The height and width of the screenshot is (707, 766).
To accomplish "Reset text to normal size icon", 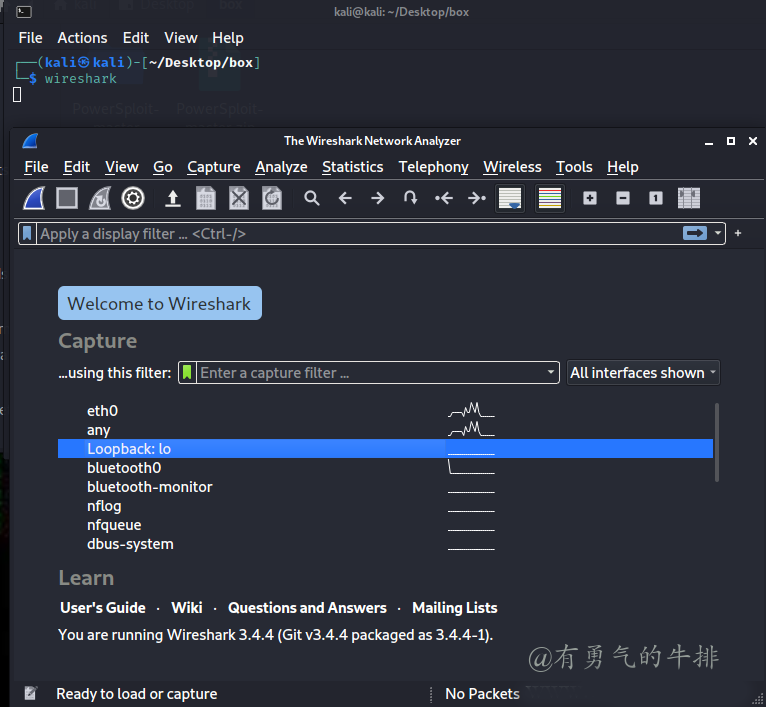I will click(656, 198).
